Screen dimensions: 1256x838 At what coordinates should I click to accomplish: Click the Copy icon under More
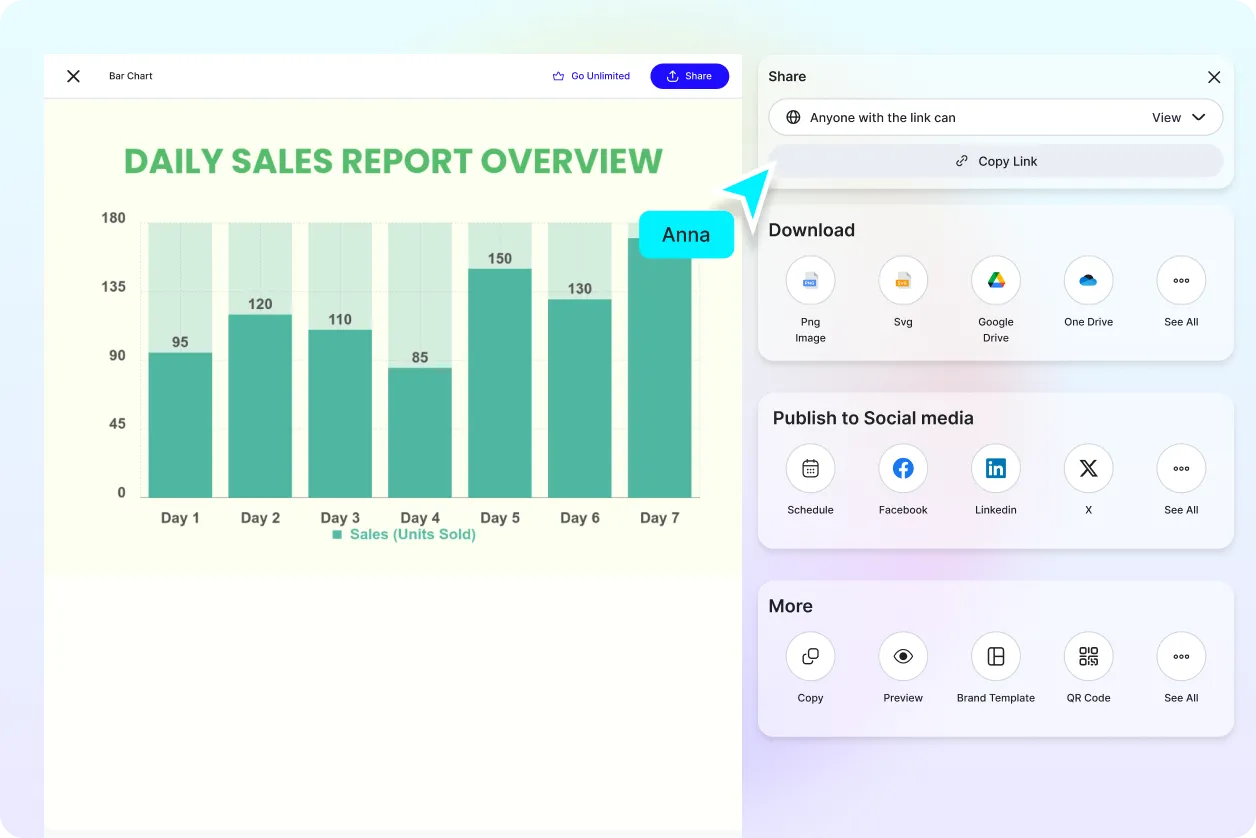tap(810, 656)
